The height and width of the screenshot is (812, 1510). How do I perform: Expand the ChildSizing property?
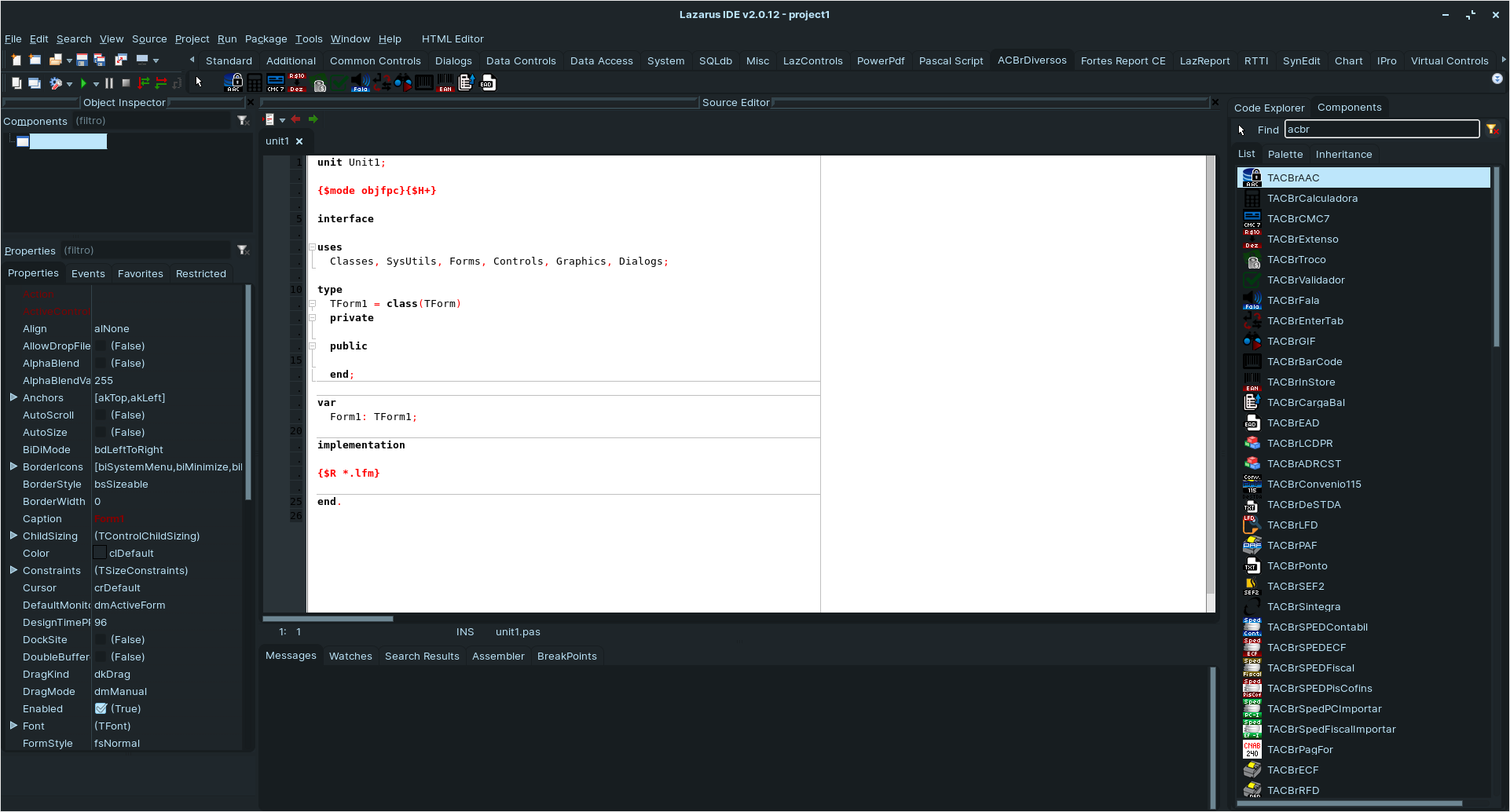(x=13, y=536)
